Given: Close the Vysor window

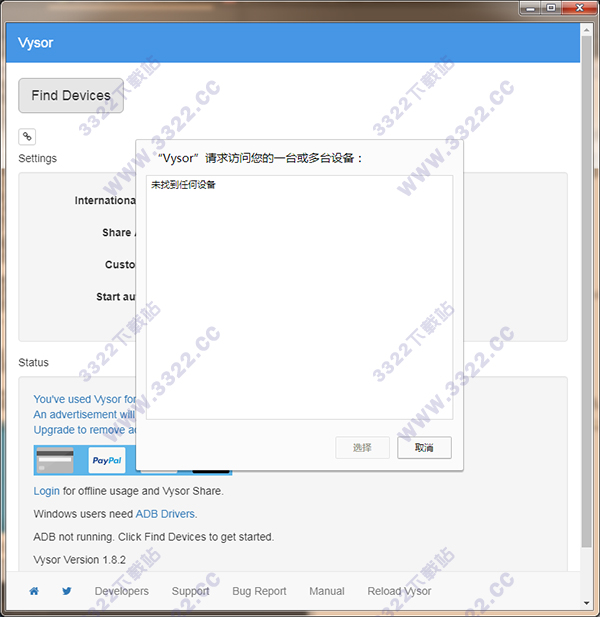Looking at the screenshot, I should click(x=579, y=8).
